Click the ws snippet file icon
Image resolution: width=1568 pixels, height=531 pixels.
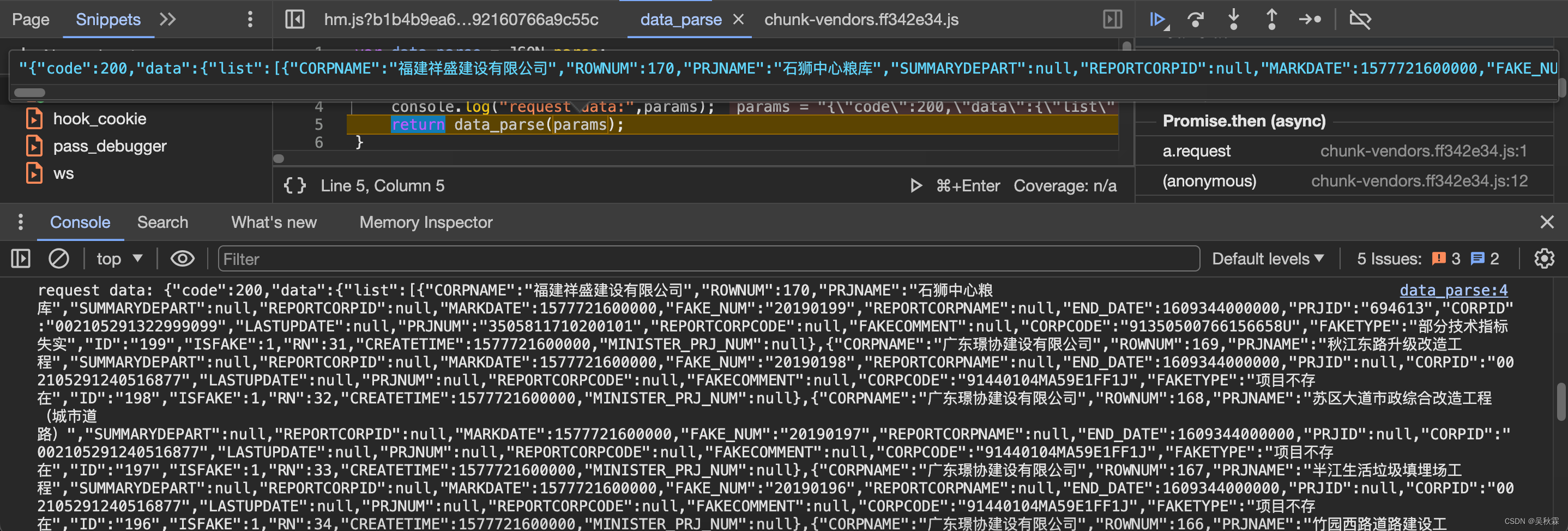tap(34, 173)
